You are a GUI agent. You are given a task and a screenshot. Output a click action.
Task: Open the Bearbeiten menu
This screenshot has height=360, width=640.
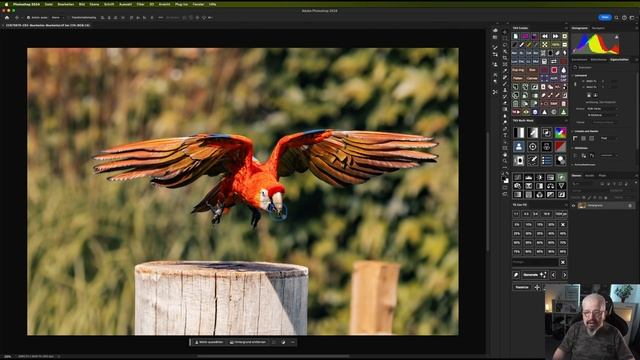coord(66,4)
